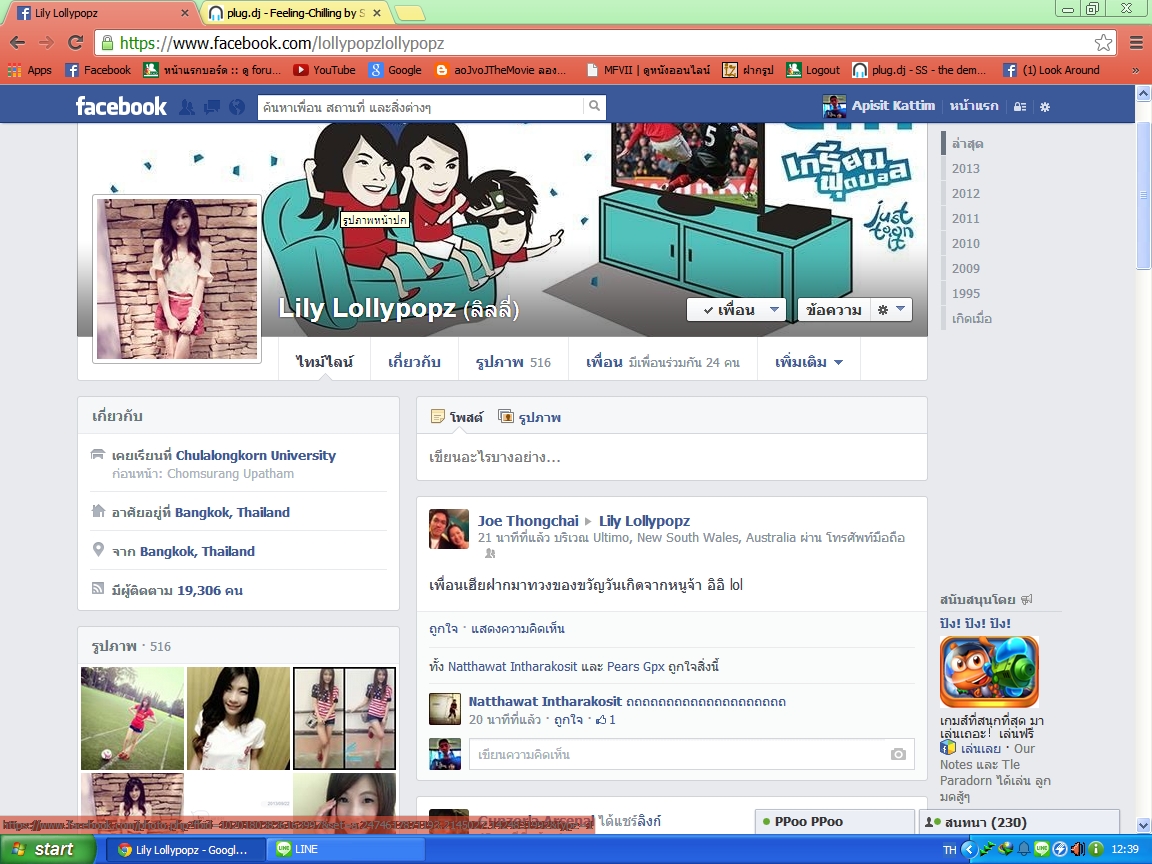Go back with the browser back arrow
Image resolution: width=1152 pixels, height=864 pixels.
(x=18, y=43)
